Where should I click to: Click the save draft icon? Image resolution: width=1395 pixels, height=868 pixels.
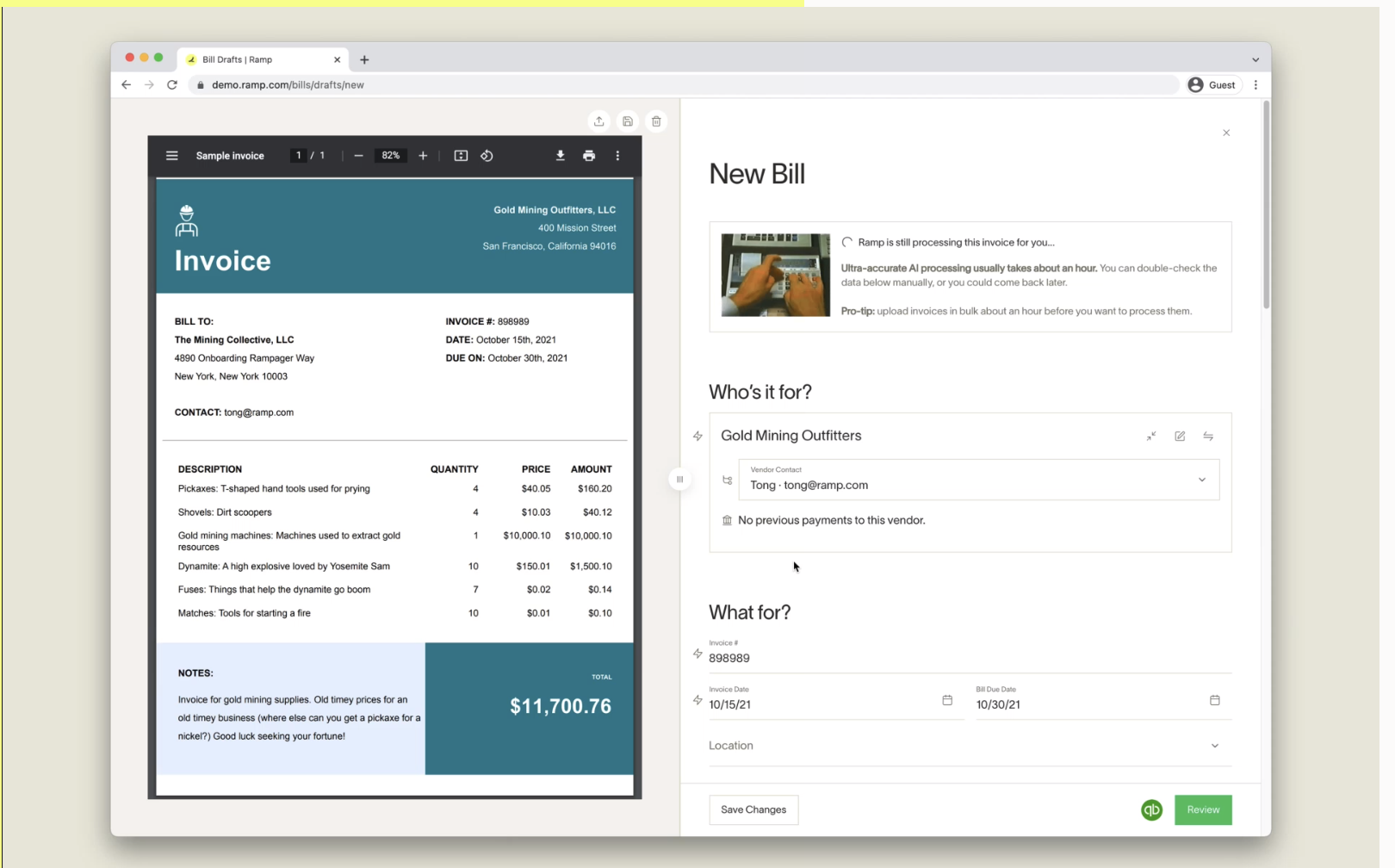click(x=628, y=121)
